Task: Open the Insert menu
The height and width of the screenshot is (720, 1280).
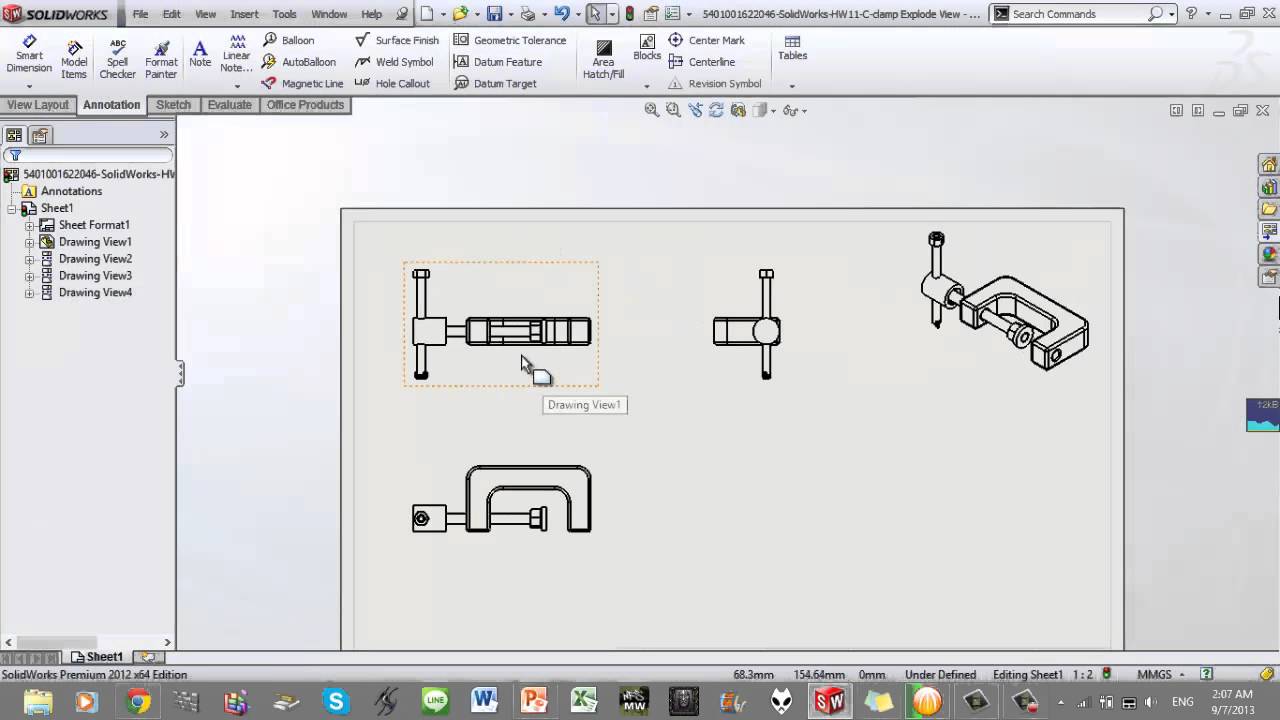Action: pos(244,14)
